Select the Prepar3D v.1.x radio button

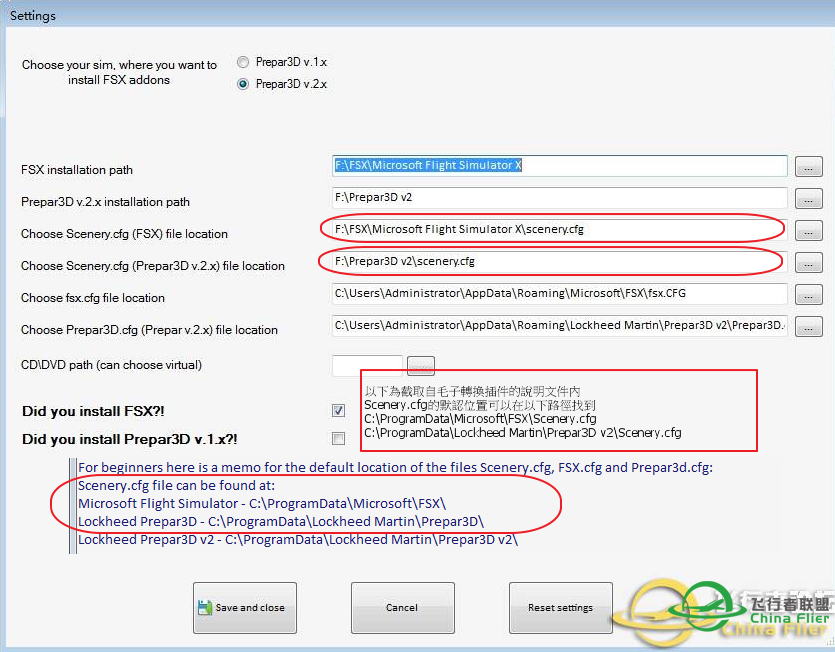[243, 62]
